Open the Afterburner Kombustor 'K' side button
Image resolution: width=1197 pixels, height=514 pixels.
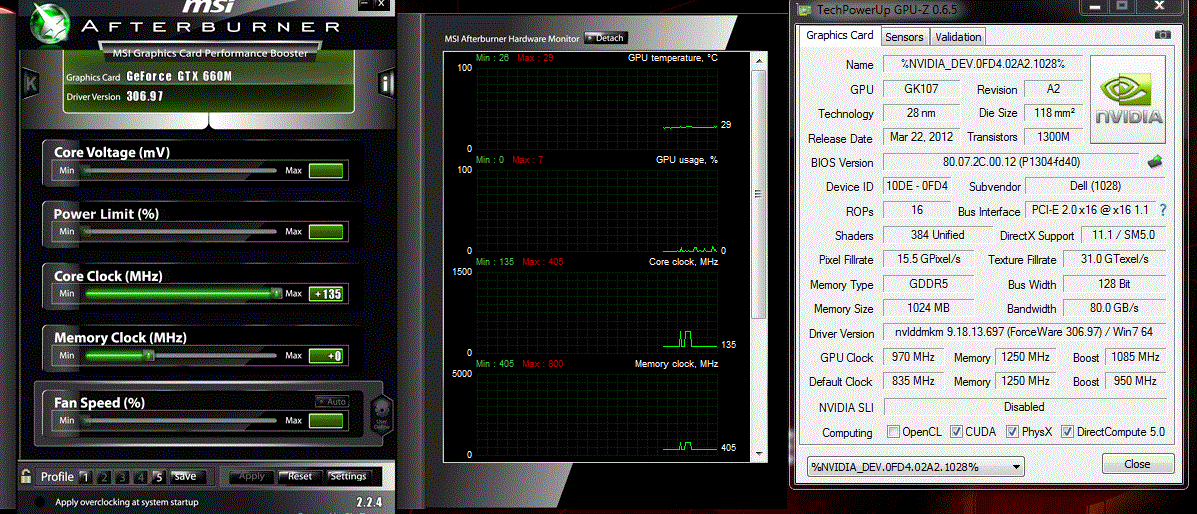pos(31,84)
